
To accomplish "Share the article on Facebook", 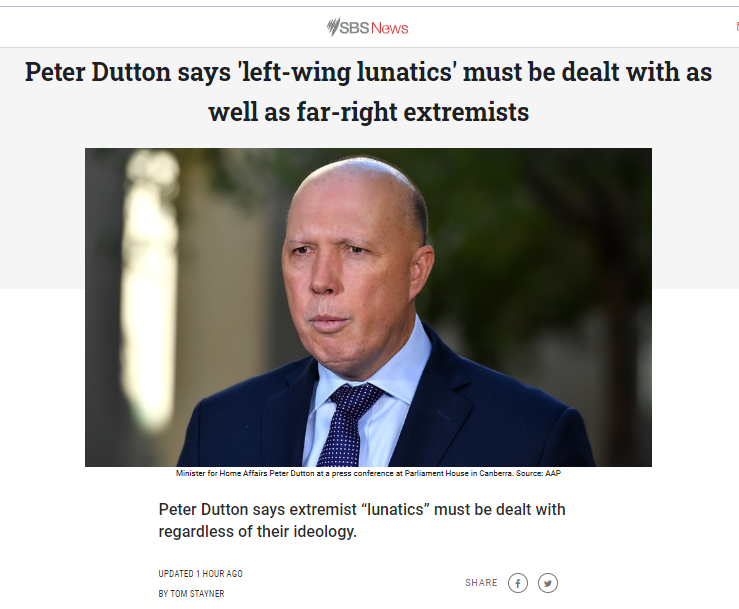I will click(517, 583).
